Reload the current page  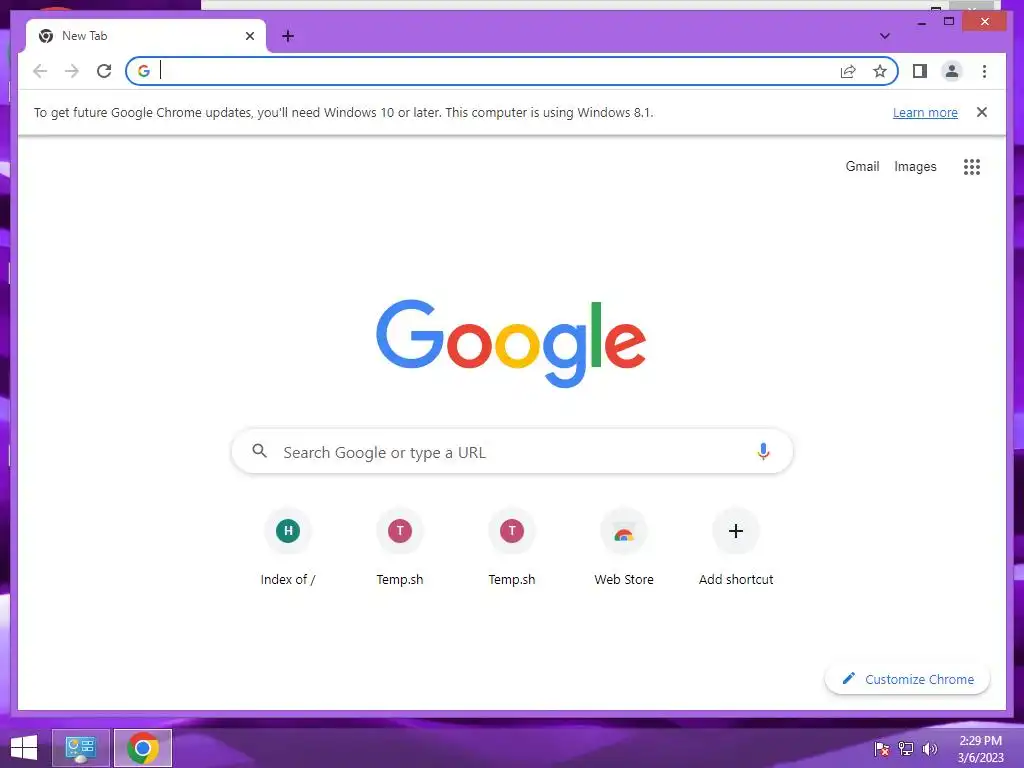point(104,71)
